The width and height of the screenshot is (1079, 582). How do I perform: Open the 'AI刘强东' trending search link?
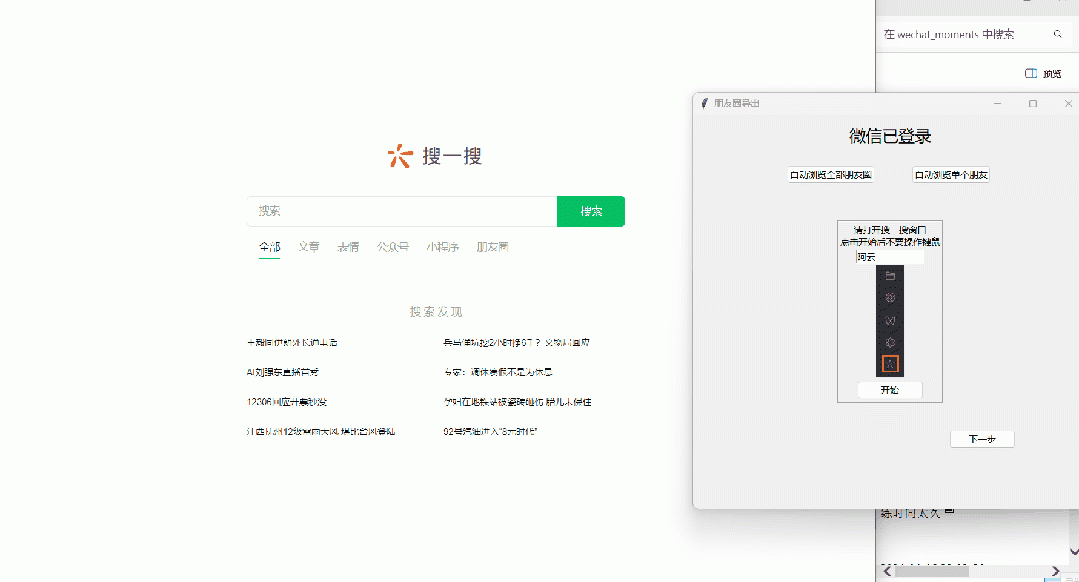pos(282,372)
